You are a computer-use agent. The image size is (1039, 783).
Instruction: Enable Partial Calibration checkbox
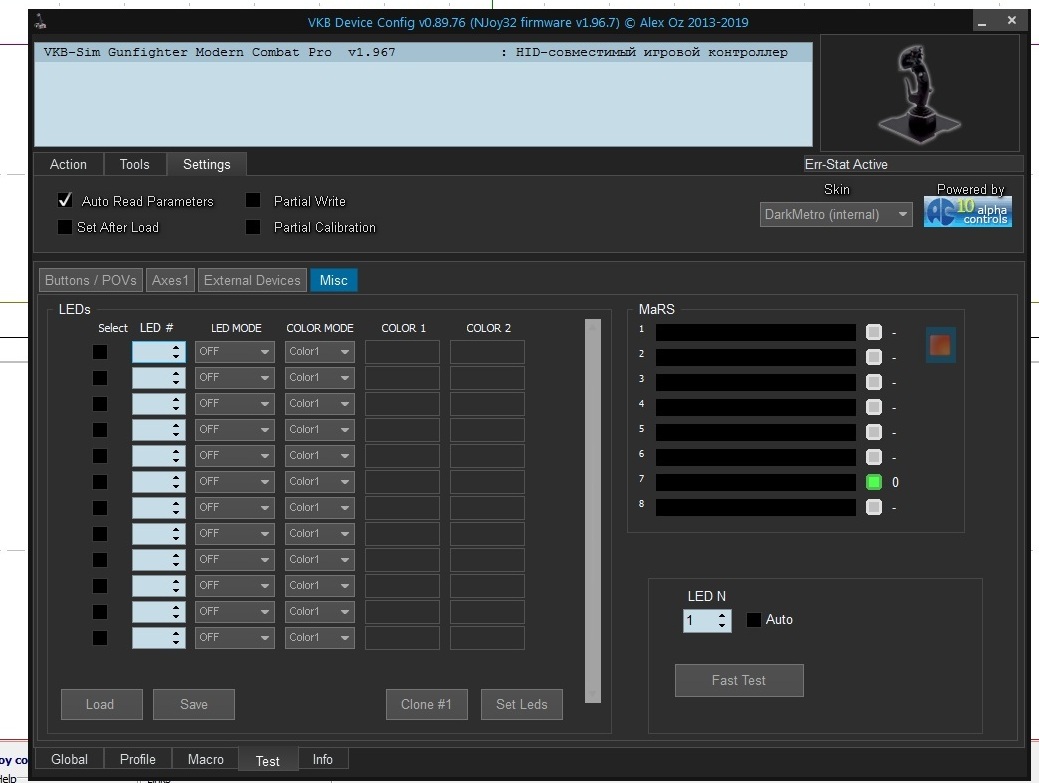[253, 227]
